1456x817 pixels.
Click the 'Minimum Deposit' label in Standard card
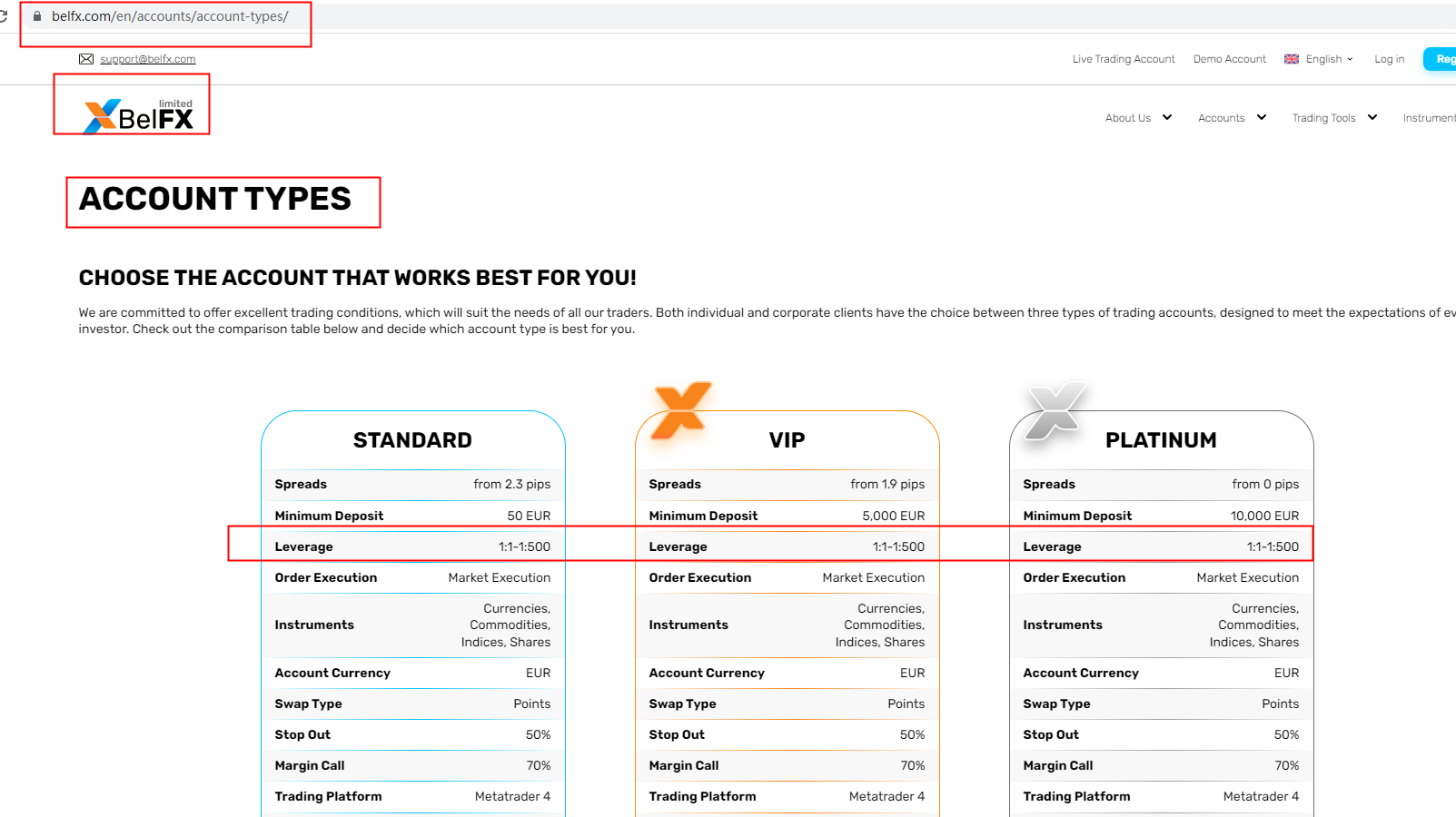point(329,516)
